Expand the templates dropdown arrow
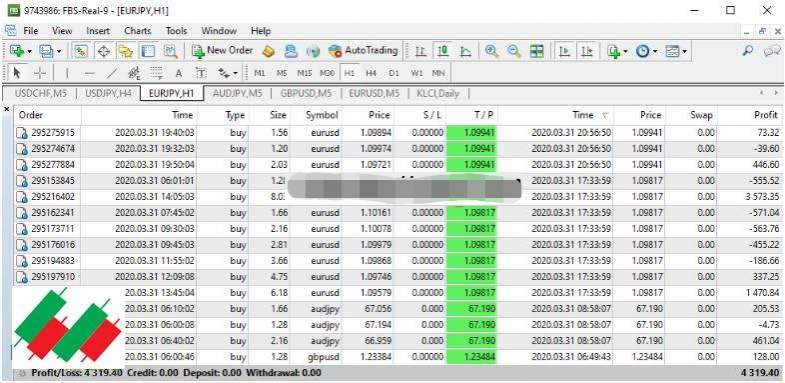Viewport: 785px width, 383px height. (x=684, y=52)
